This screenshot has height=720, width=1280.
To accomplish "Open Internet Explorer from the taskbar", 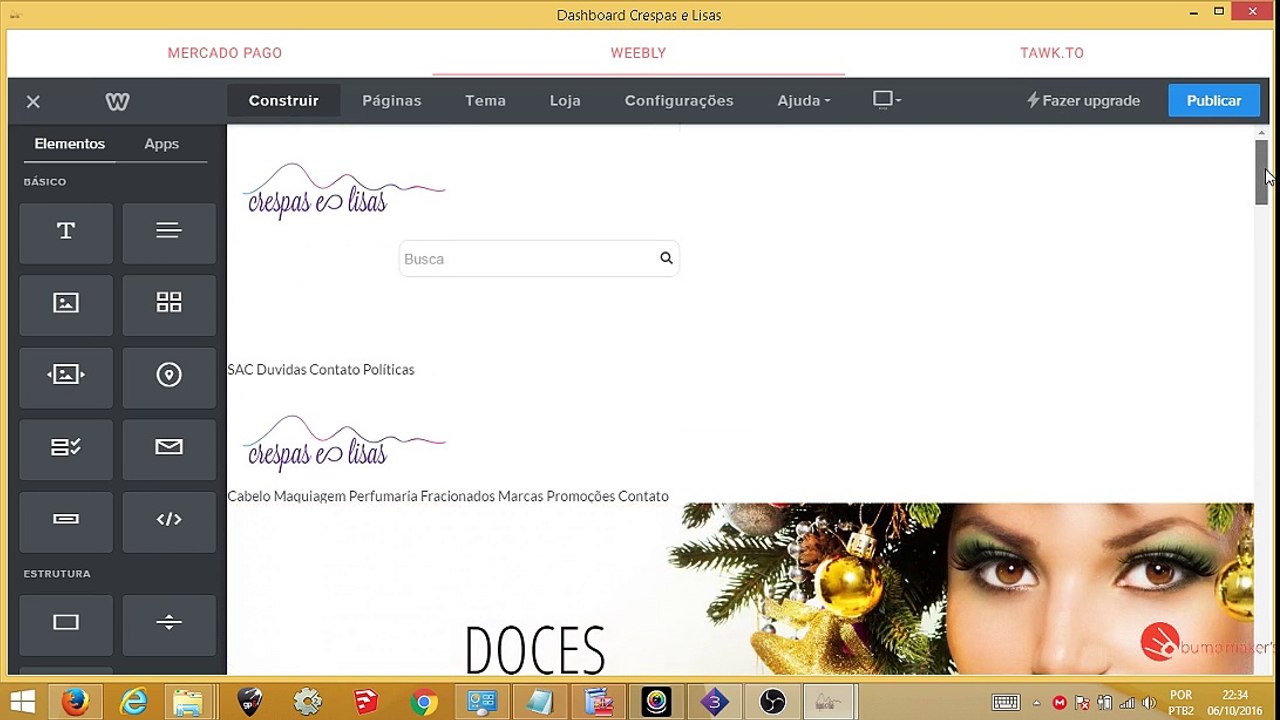I will 133,702.
